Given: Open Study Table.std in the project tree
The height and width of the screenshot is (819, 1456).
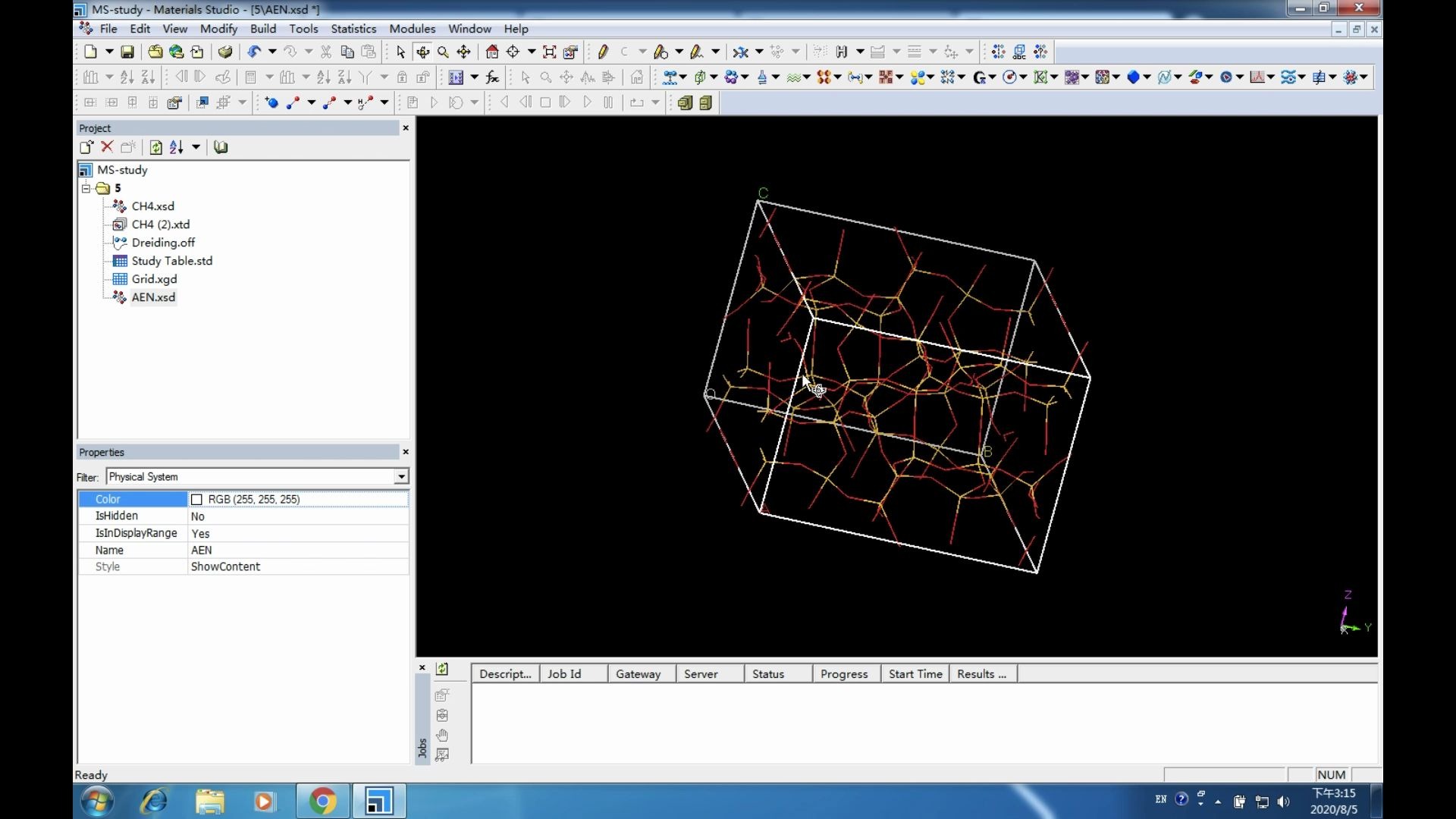Looking at the screenshot, I should point(171,261).
